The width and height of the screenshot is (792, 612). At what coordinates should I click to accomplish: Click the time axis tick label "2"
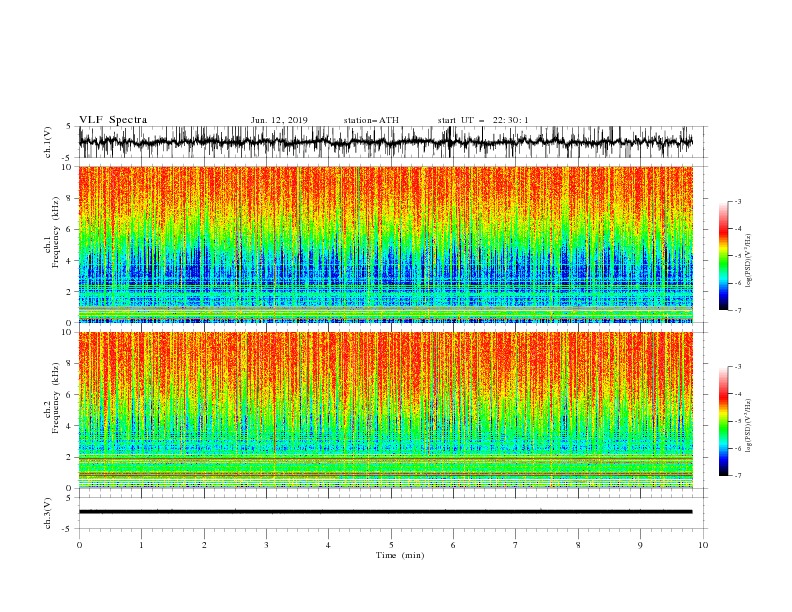(204, 545)
